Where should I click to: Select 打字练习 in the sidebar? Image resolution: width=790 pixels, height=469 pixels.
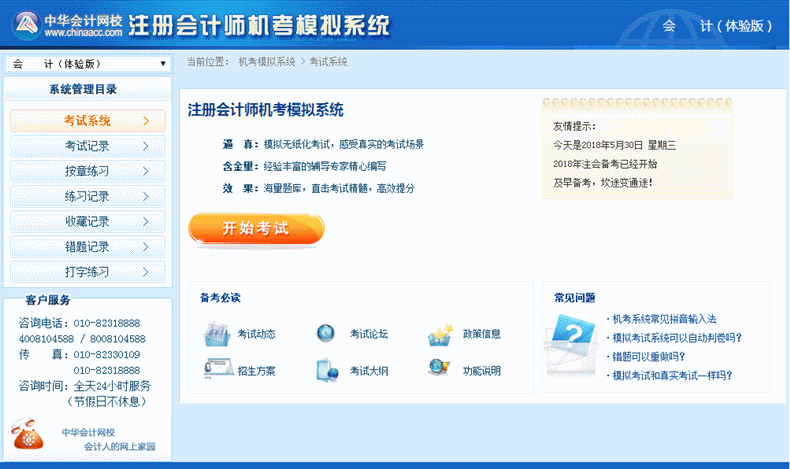(x=87, y=271)
